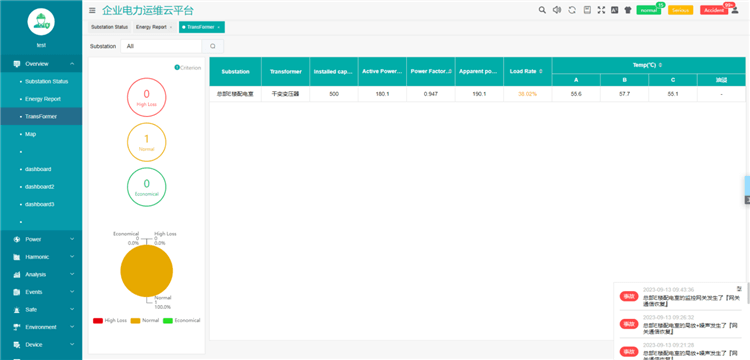
Task: Open the user profile icon
Action: click(x=735, y=10)
